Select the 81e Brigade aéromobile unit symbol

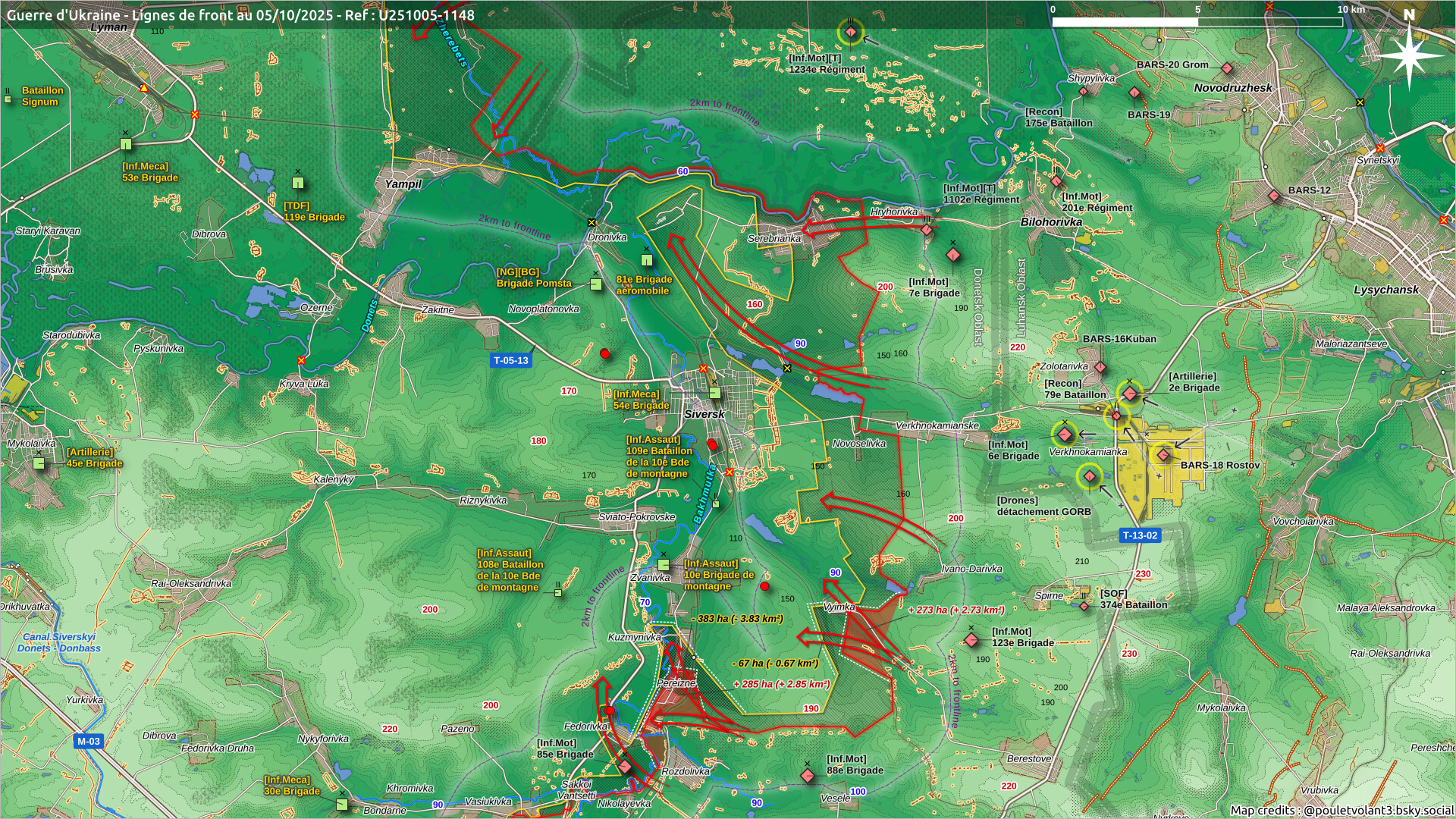(x=646, y=260)
